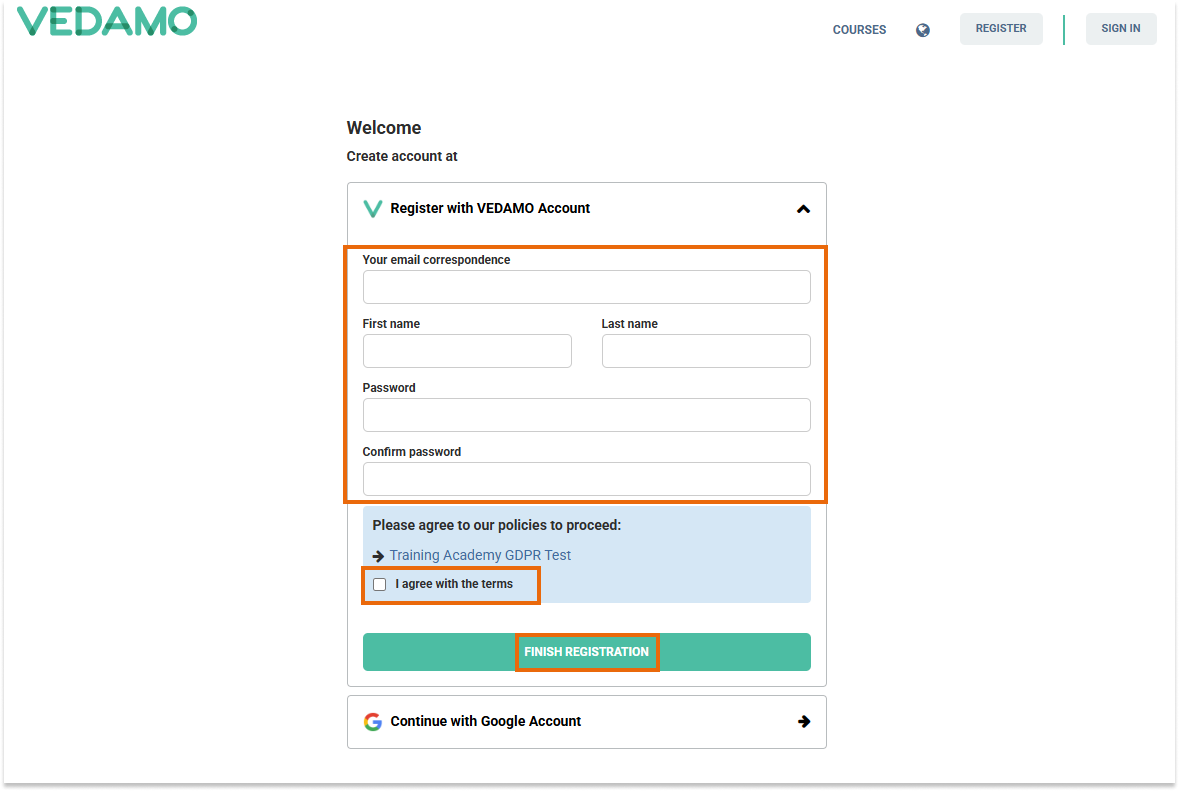Click the REGISTER button in the header
The height and width of the screenshot is (791, 1179).
[x=1000, y=28]
